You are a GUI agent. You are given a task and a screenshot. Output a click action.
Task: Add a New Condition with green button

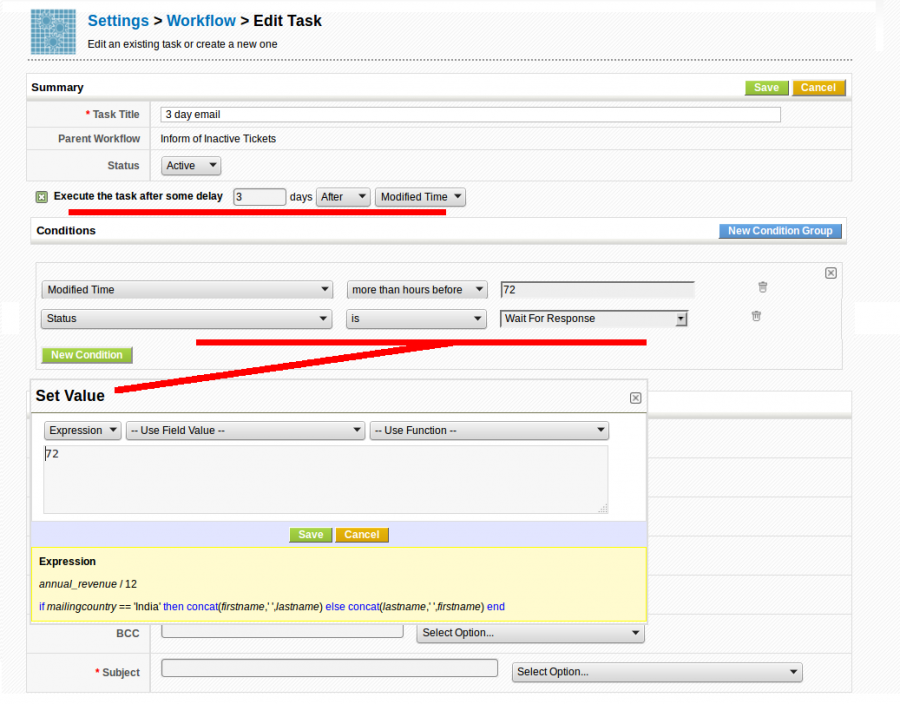(87, 355)
